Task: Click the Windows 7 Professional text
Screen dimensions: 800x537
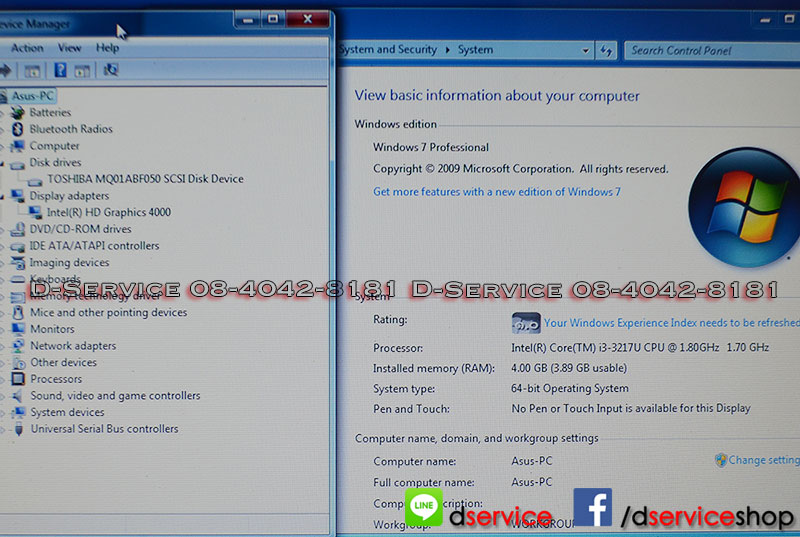Action: tap(431, 147)
